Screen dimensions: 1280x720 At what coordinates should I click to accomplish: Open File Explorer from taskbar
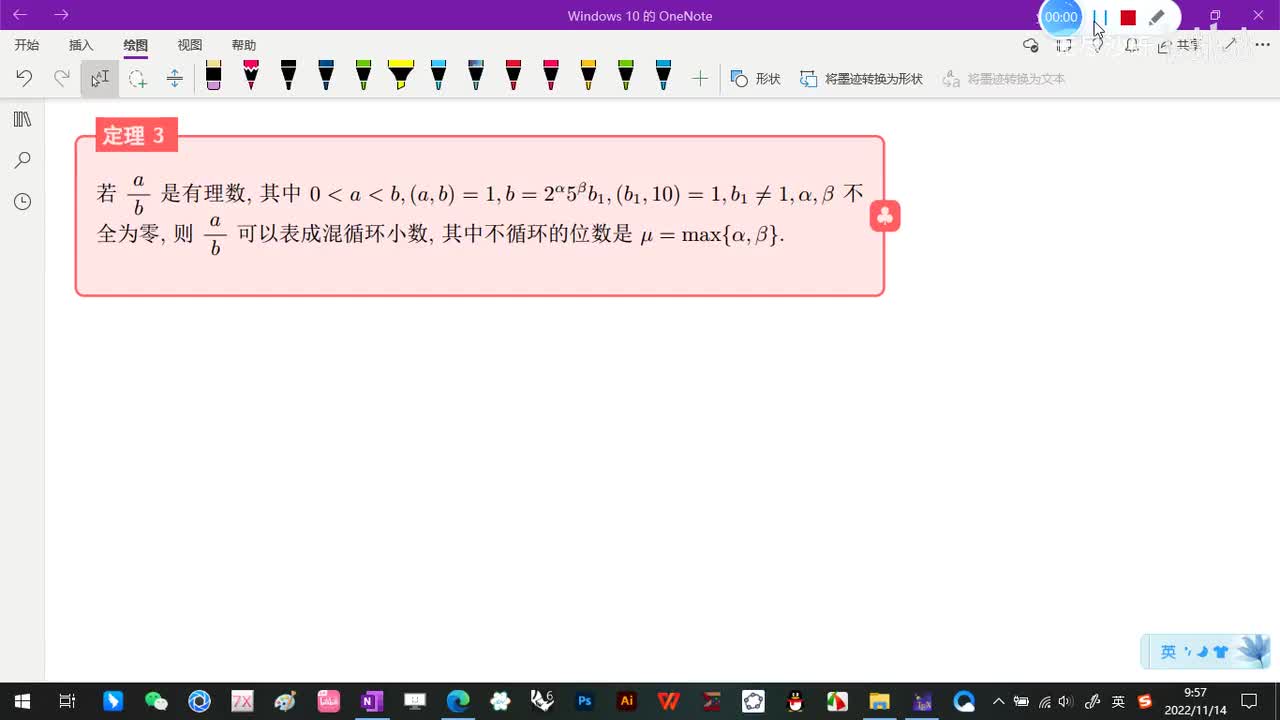[879, 701]
